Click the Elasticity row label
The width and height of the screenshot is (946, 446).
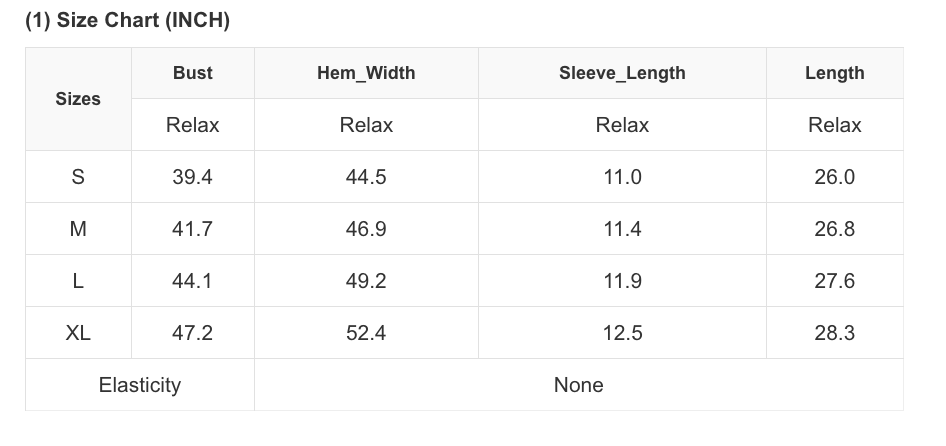(x=140, y=385)
